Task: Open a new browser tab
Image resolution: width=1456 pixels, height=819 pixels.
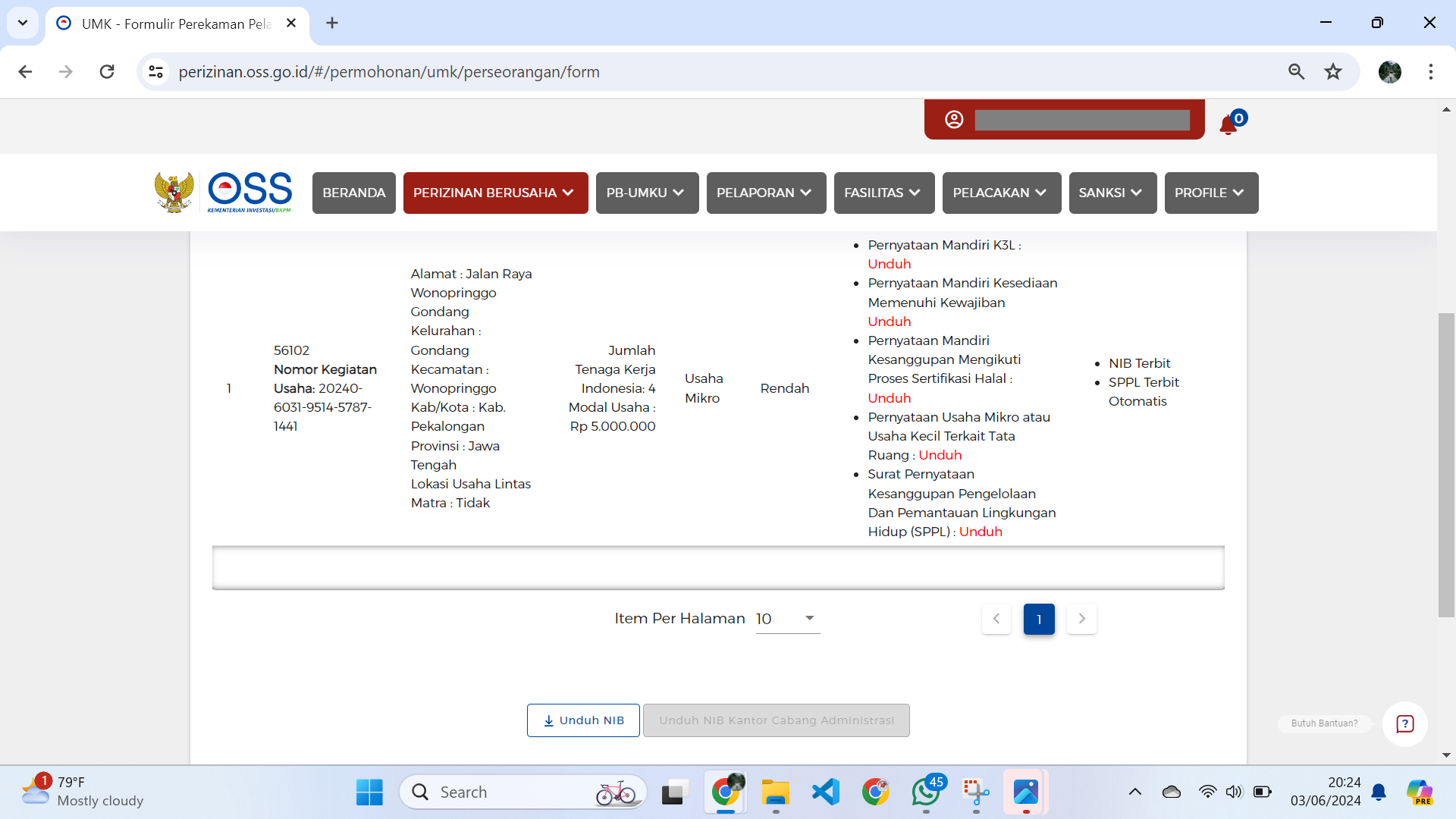Action: [x=332, y=24]
